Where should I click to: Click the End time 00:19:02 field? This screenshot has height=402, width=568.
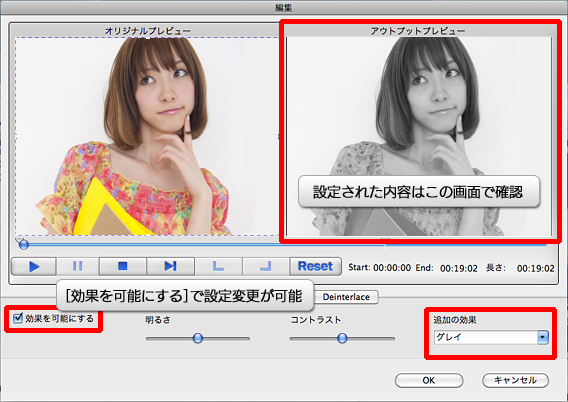point(459,268)
